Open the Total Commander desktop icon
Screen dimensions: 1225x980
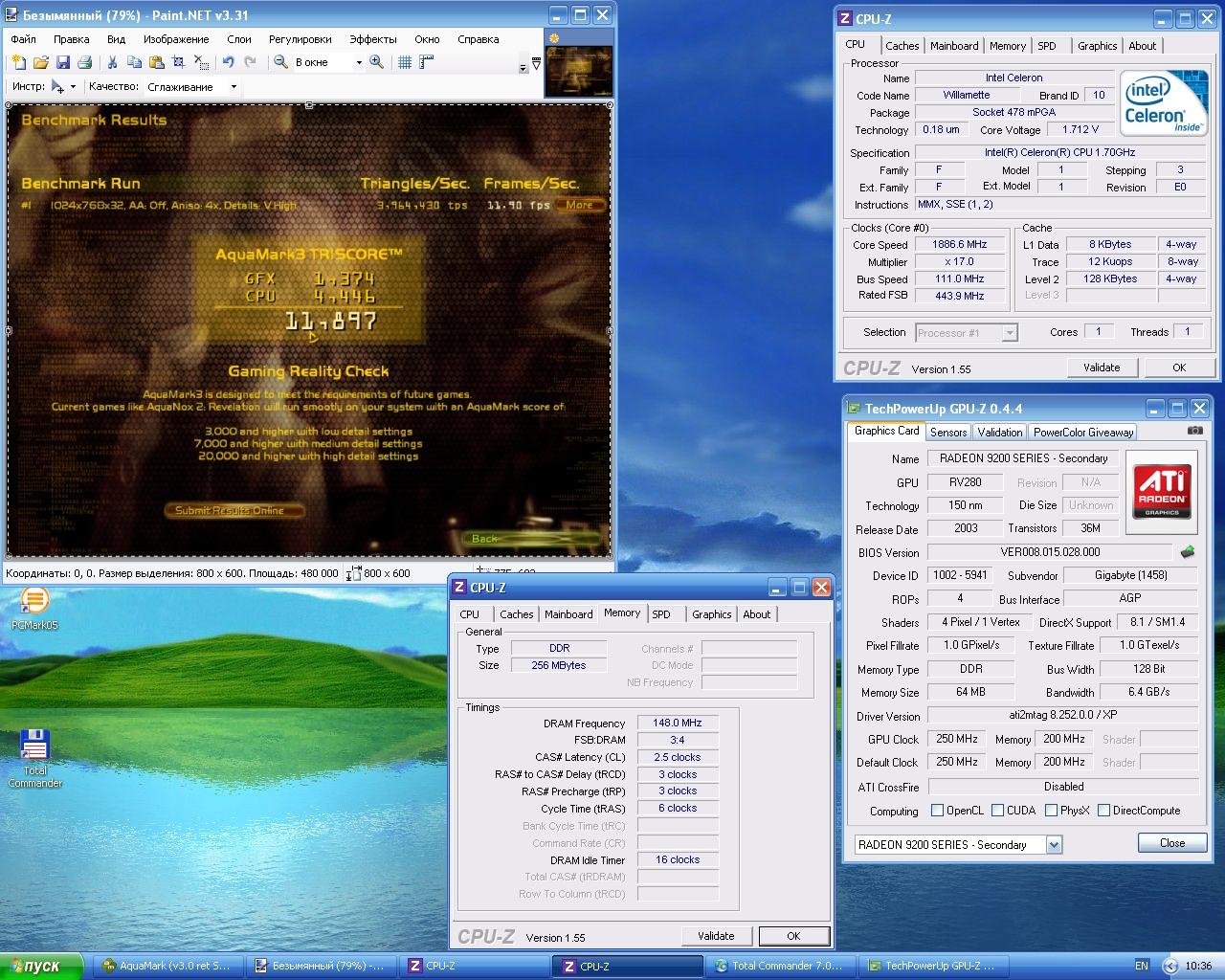click(34, 758)
